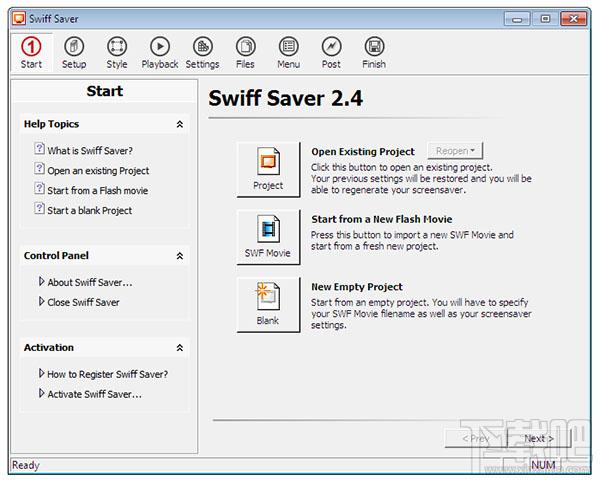This screenshot has height=480, width=600.
Task: Go to the Menu step
Action: 288,52
